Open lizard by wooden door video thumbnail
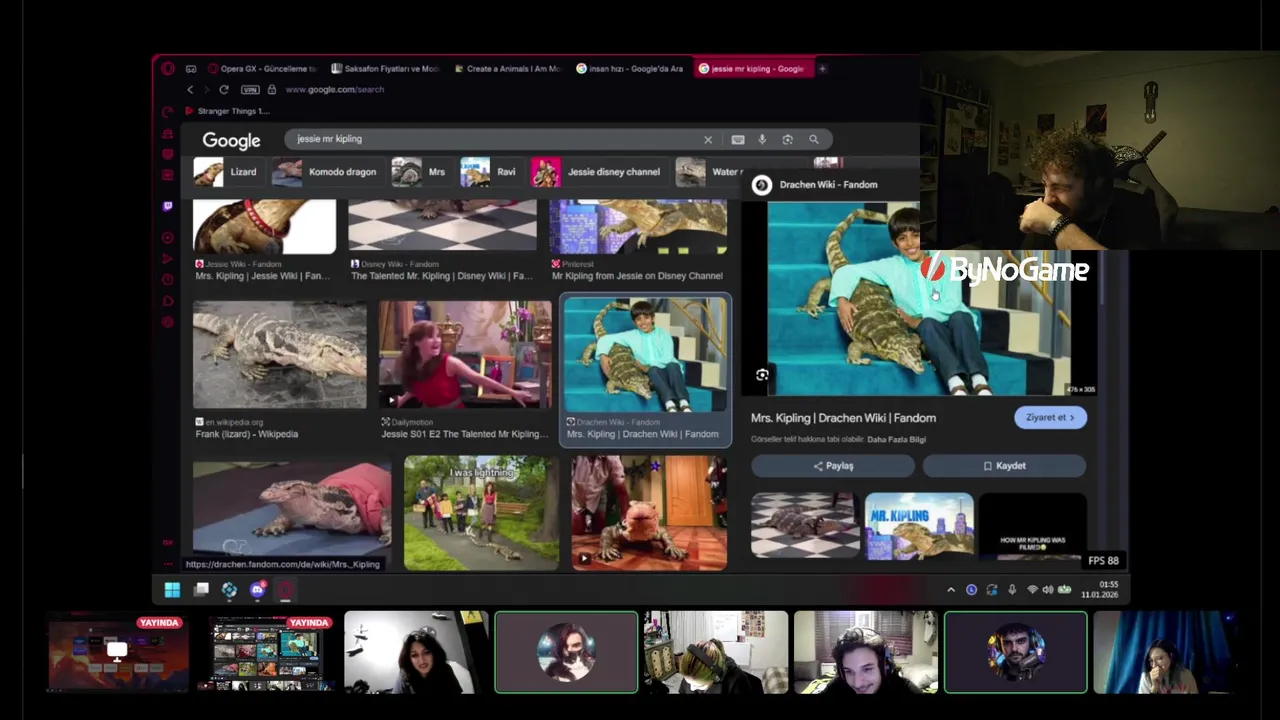The height and width of the screenshot is (720, 1280). [649, 513]
